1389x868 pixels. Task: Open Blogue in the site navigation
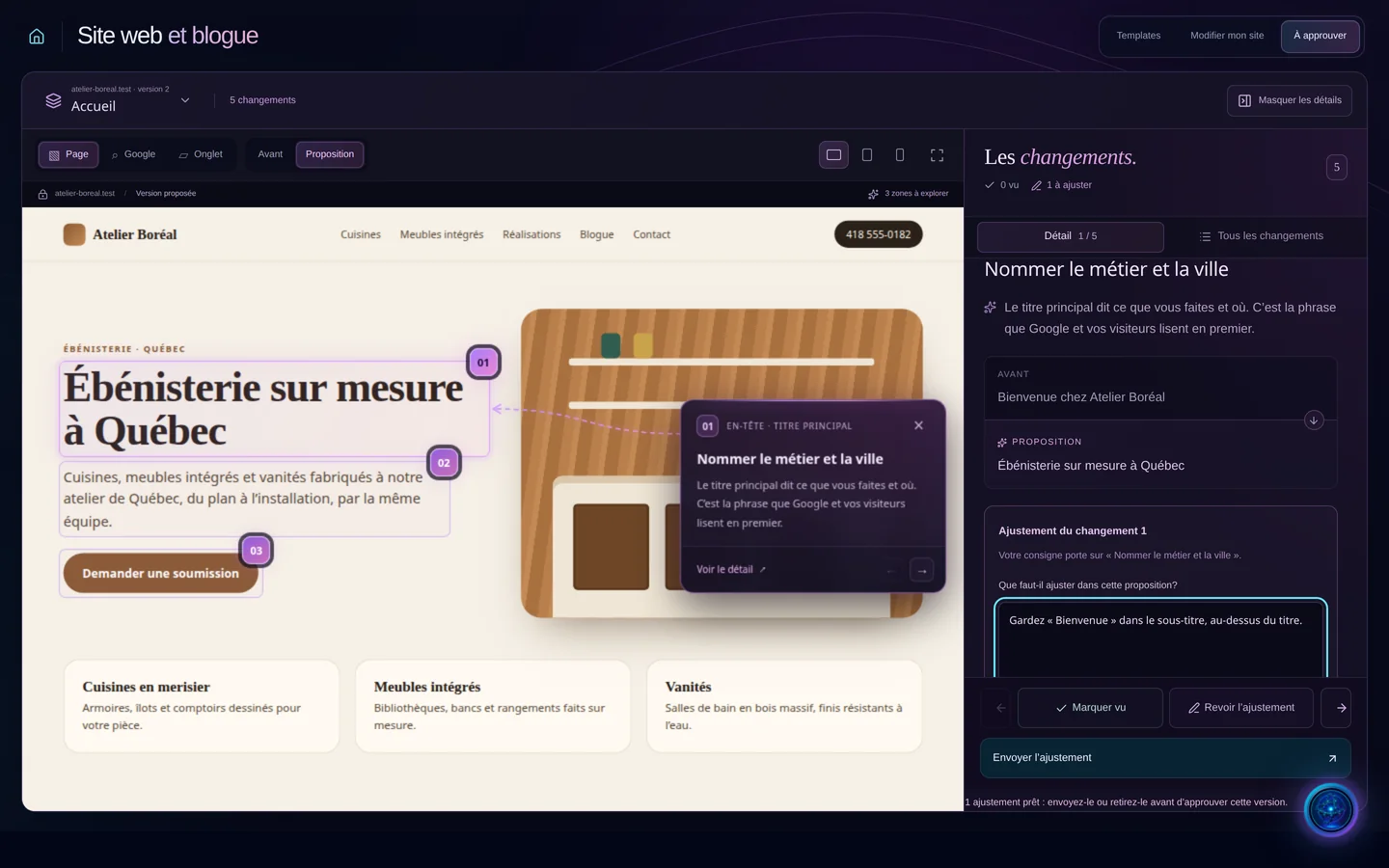coord(596,234)
